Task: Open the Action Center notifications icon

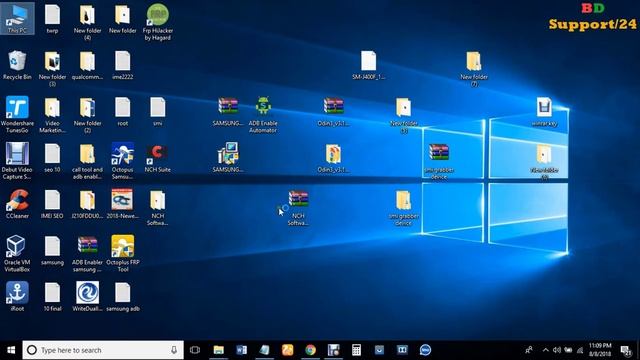Action: [625, 350]
